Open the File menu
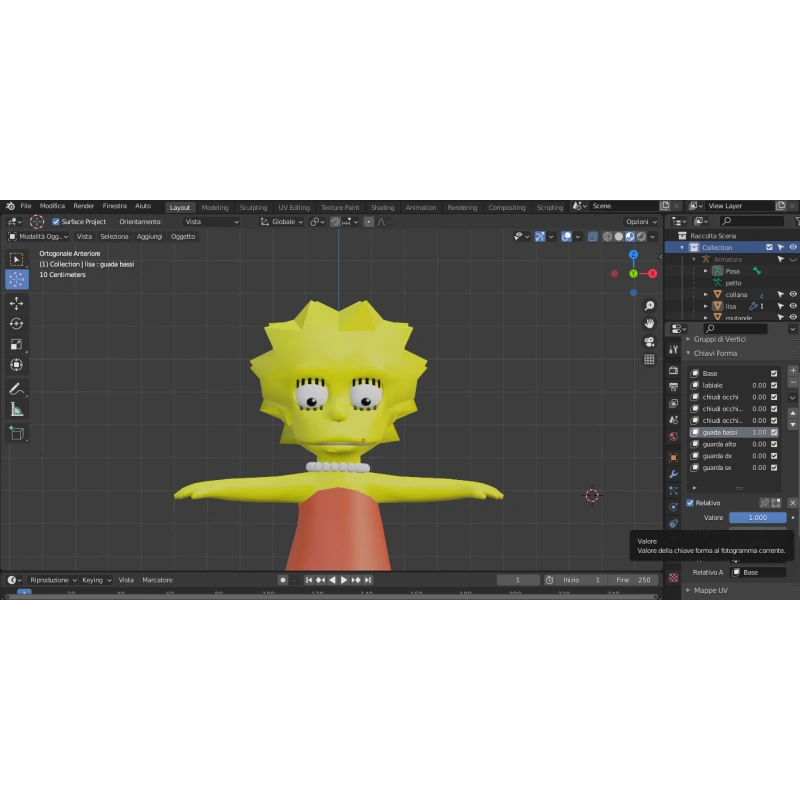 (26, 206)
